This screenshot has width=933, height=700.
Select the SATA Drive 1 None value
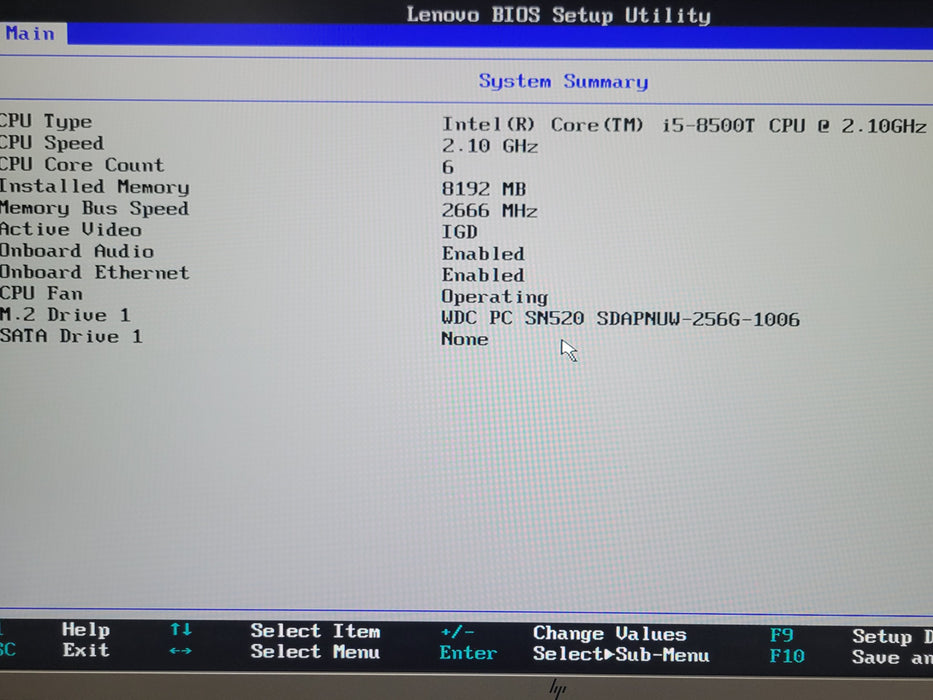(x=465, y=339)
